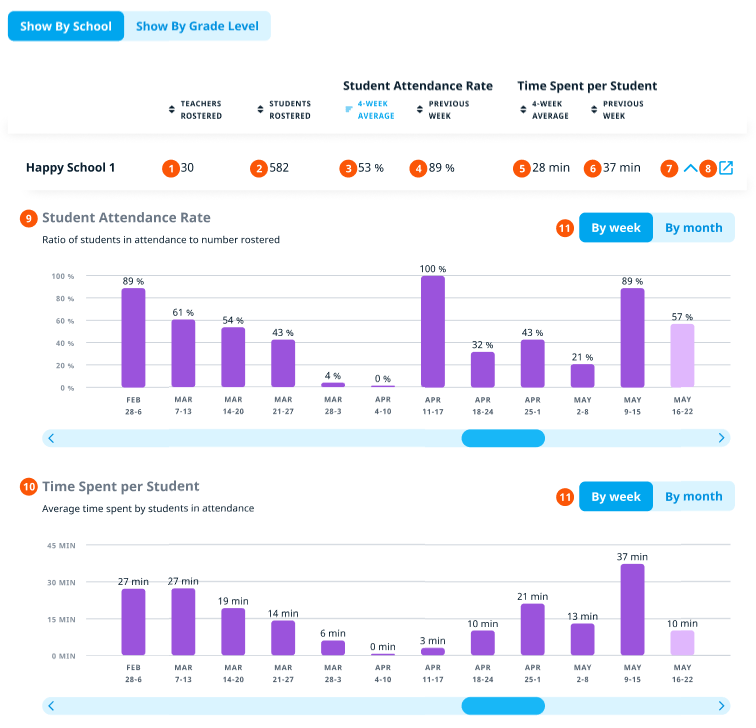Sort attendance by Previous Week arrows
Screen dimensions: 756x728
point(419,110)
